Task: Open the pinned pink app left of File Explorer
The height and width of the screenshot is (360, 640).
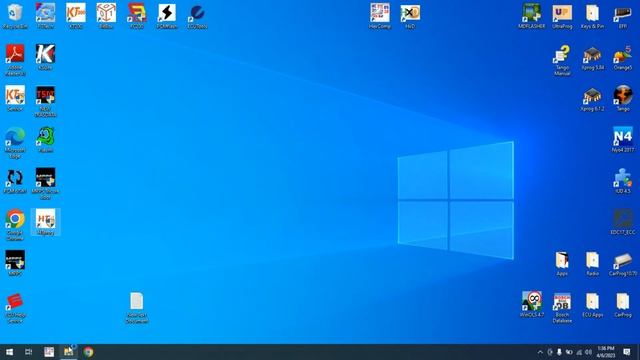Action: [49, 352]
